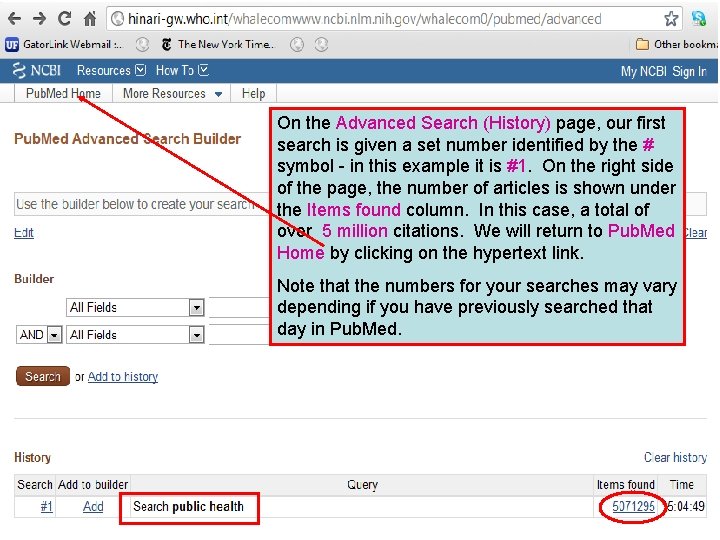This screenshot has height=540, width=720.
Task: Expand More Resources menu
Action: (x=173, y=93)
